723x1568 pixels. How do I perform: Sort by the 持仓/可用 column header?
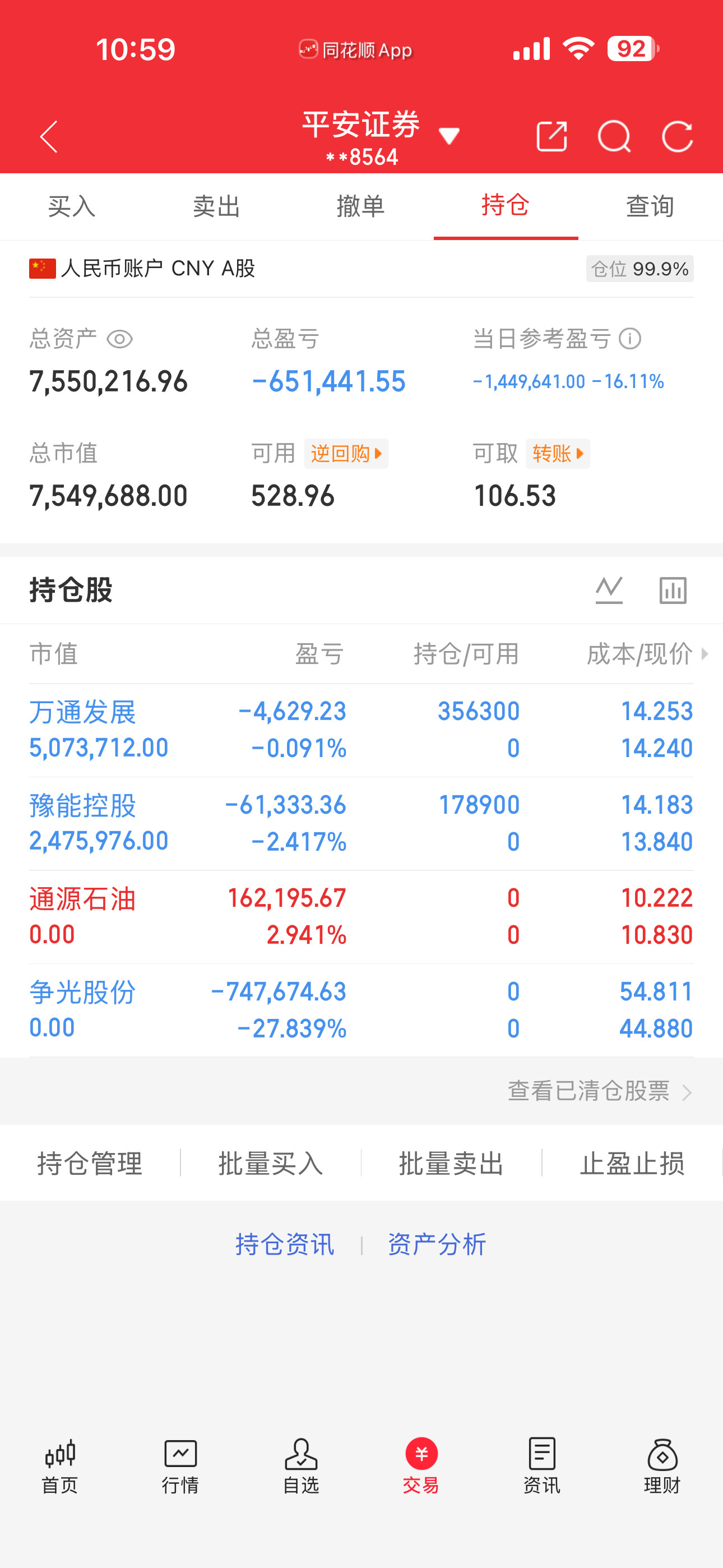click(466, 654)
